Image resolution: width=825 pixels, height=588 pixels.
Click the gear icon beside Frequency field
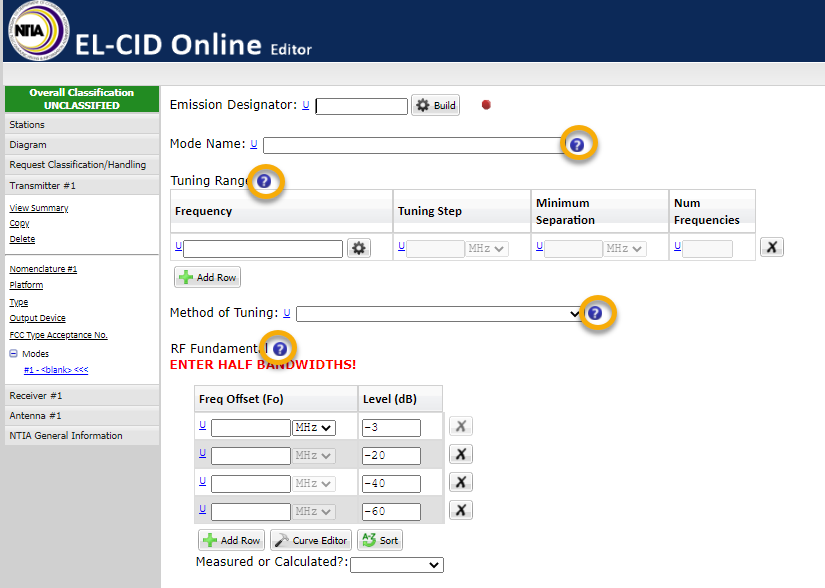359,248
